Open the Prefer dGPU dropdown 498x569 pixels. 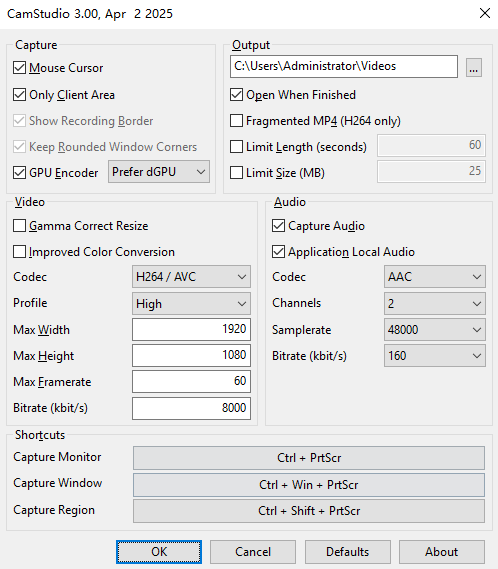(159, 172)
